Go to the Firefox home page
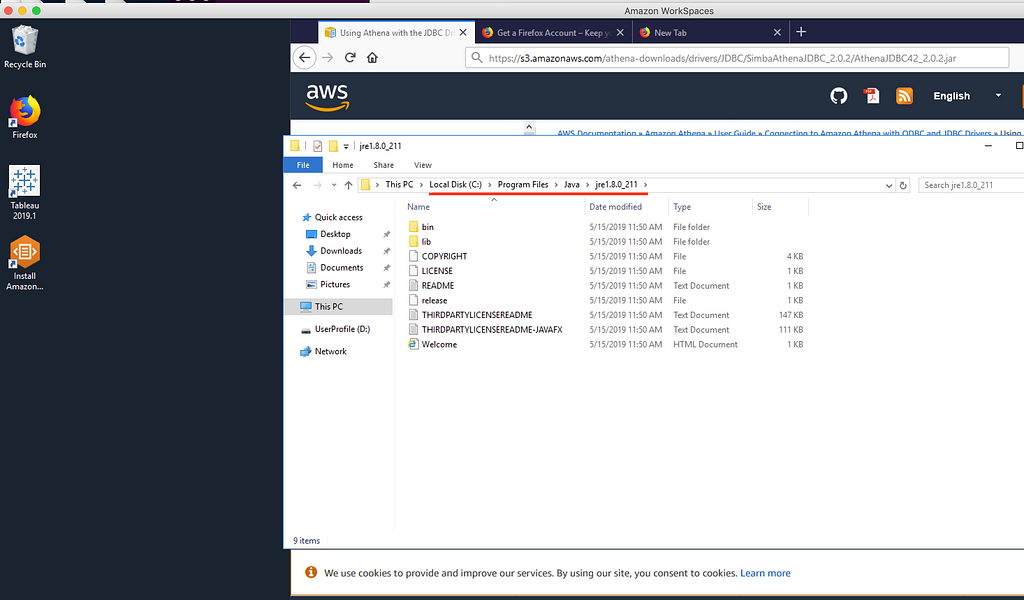 tap(372, 57)
